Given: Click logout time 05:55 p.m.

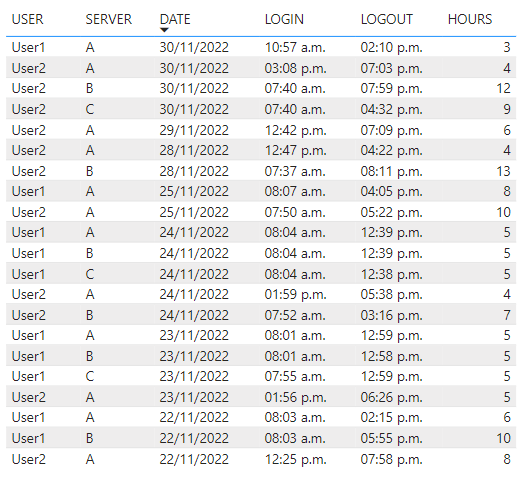Looking at the screenshot, I should point(391,439).
